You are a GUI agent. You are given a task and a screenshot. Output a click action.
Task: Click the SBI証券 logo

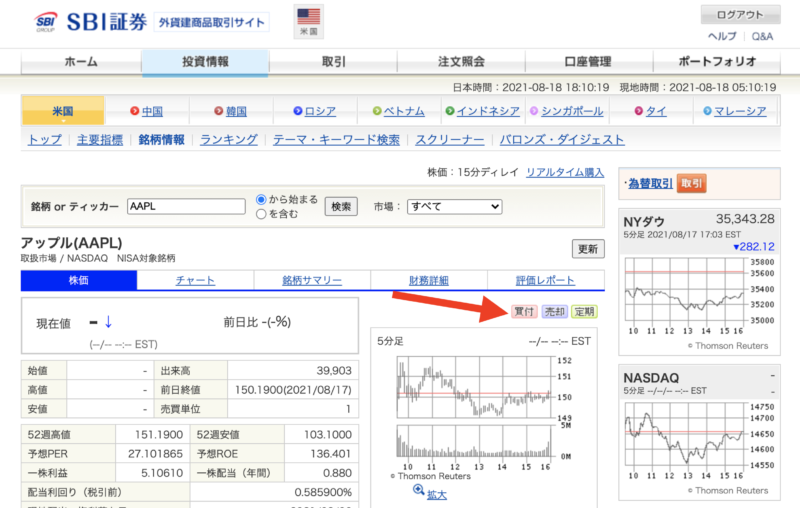(91, 22)
